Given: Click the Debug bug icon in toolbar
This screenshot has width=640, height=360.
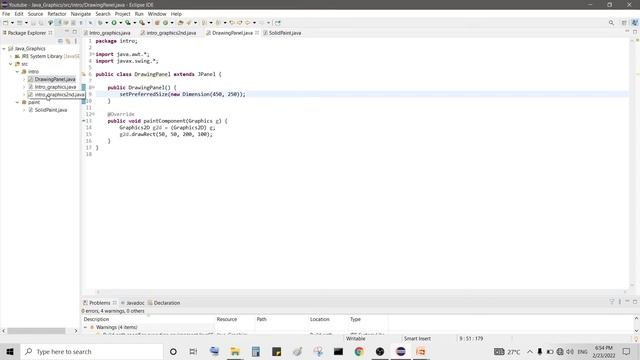Looking at the screenshot, I should click(x=100, y=23).
